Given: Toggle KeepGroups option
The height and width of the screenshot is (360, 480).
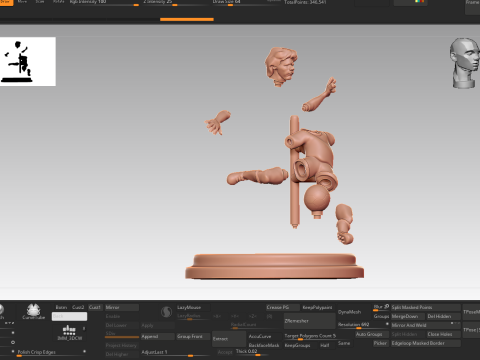Looking at the screenshot, I should (300, 345).
